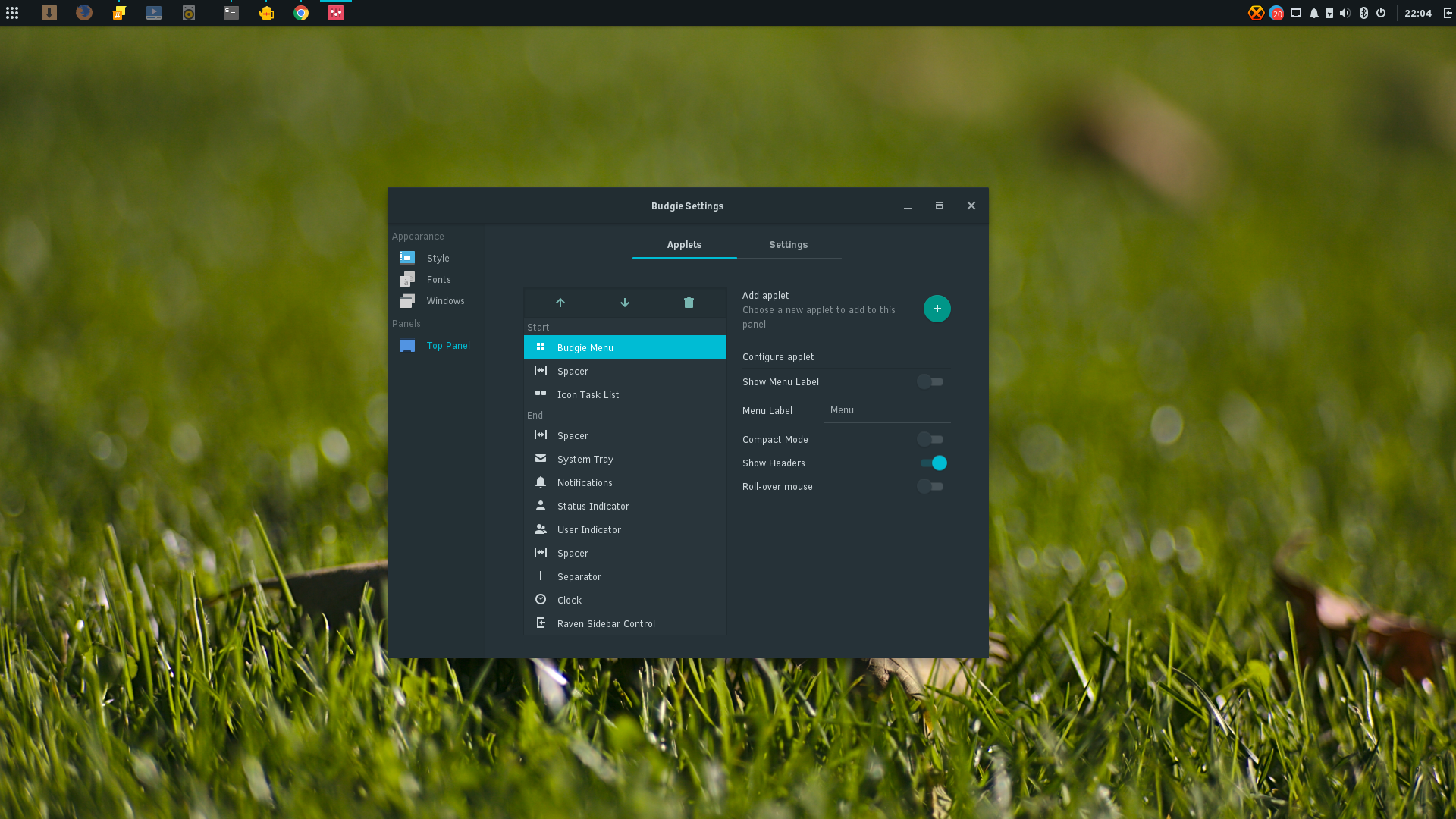Select Top Panel in sidebar
Screen dimensions: 1456x819
(438, 345)
